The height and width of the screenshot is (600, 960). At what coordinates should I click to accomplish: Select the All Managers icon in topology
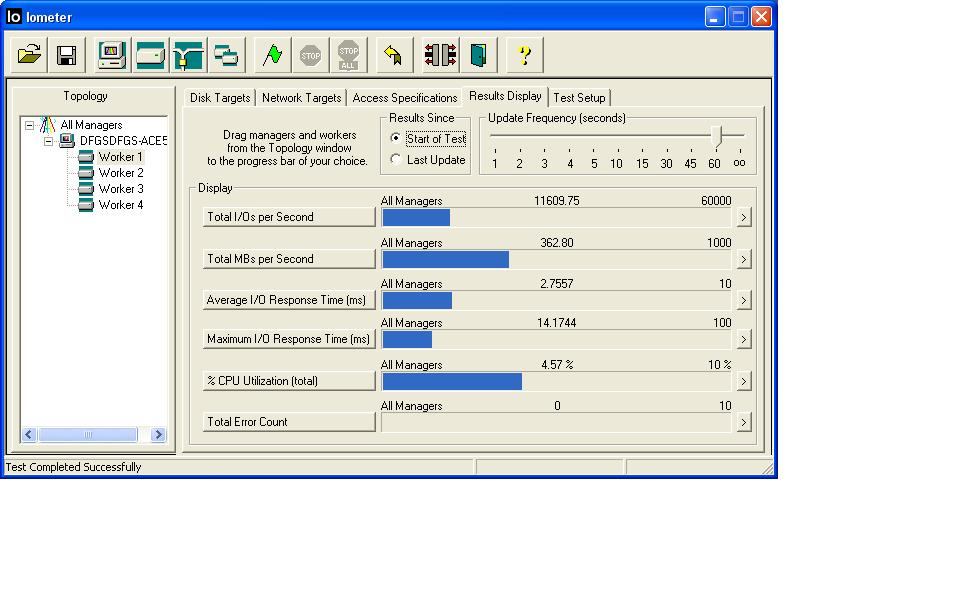click(47, 125)
